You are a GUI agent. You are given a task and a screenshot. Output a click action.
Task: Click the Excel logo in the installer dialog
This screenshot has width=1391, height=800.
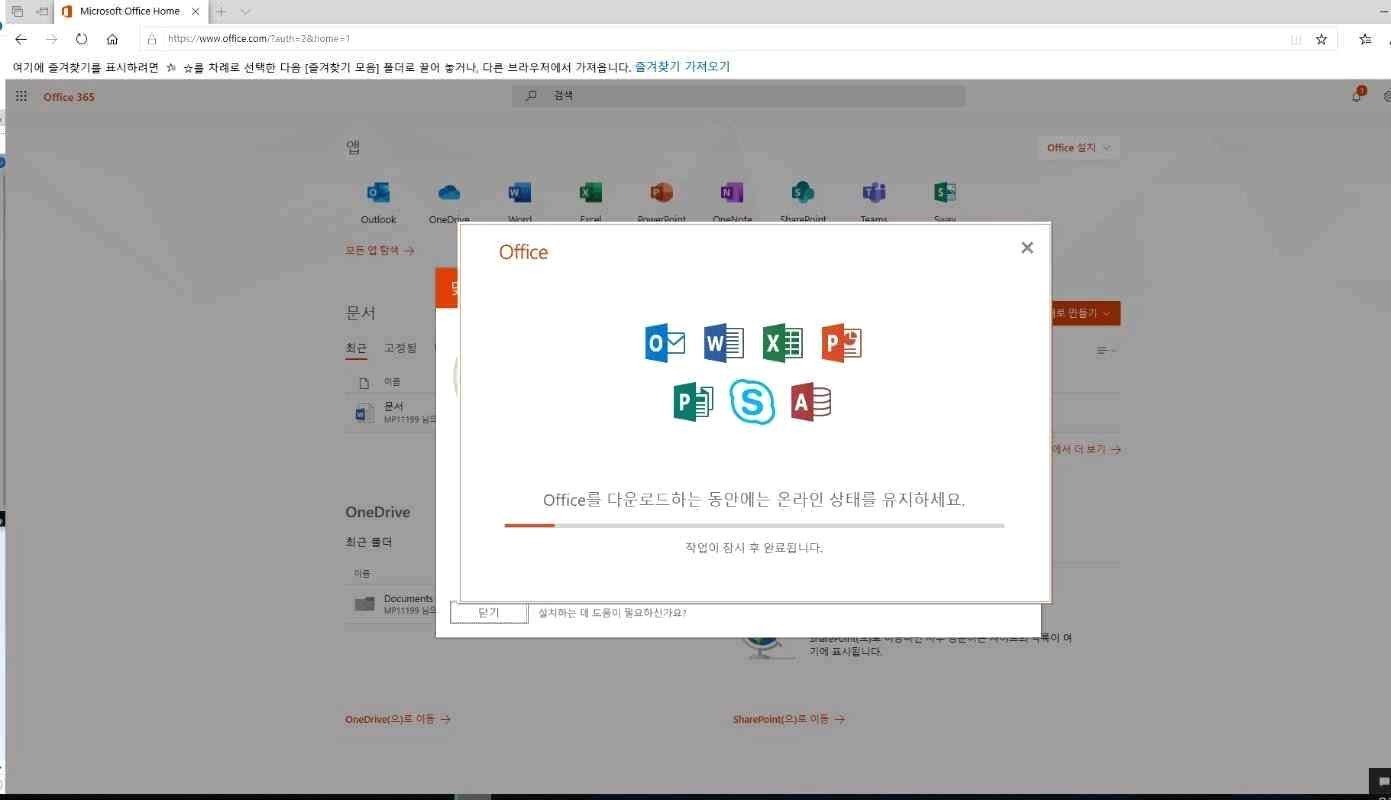point(782,343)
